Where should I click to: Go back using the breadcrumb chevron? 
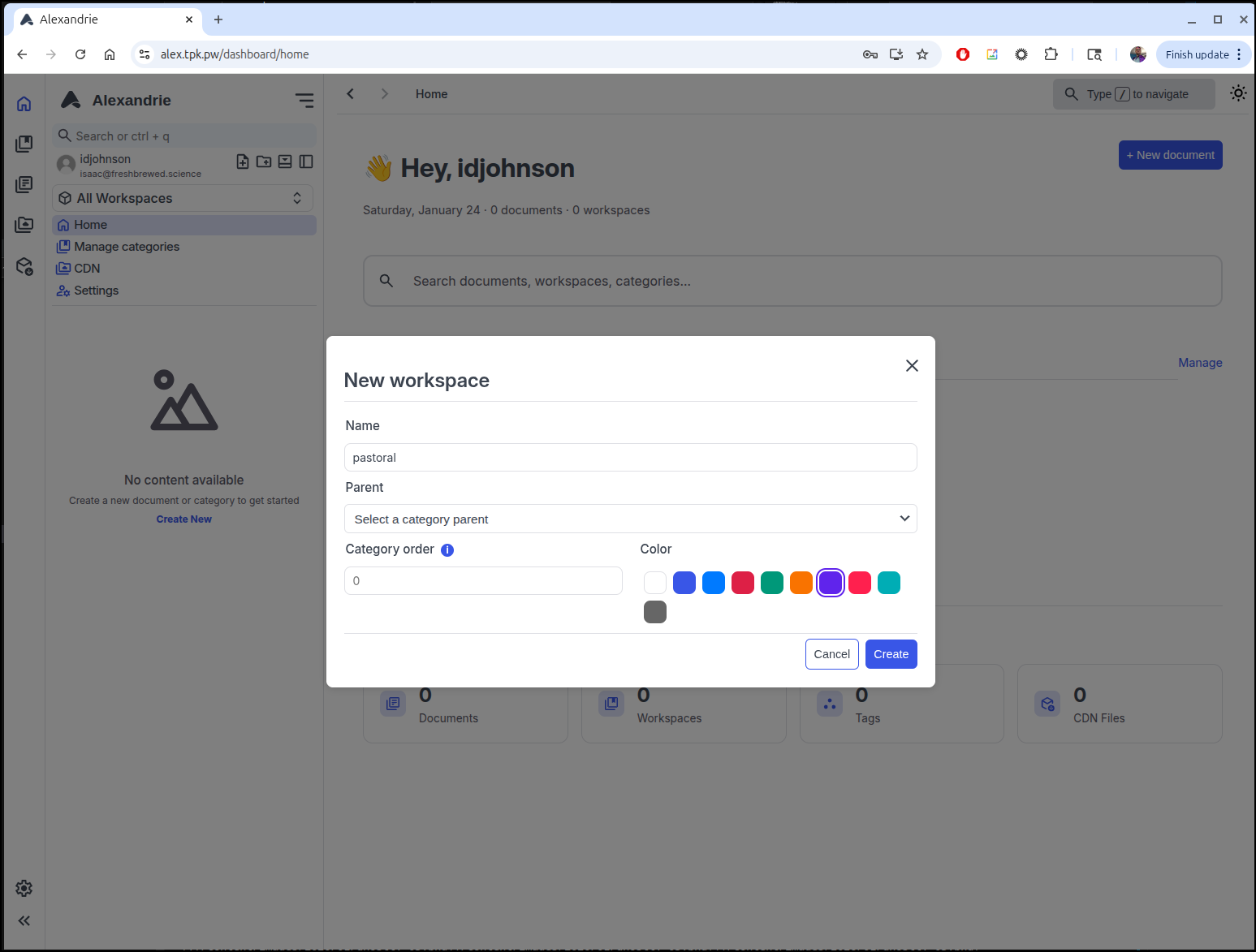pos(351,94)
